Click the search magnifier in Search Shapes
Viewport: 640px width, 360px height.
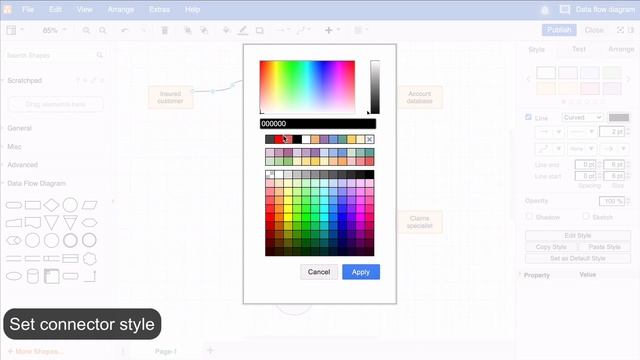coord(100,55)
